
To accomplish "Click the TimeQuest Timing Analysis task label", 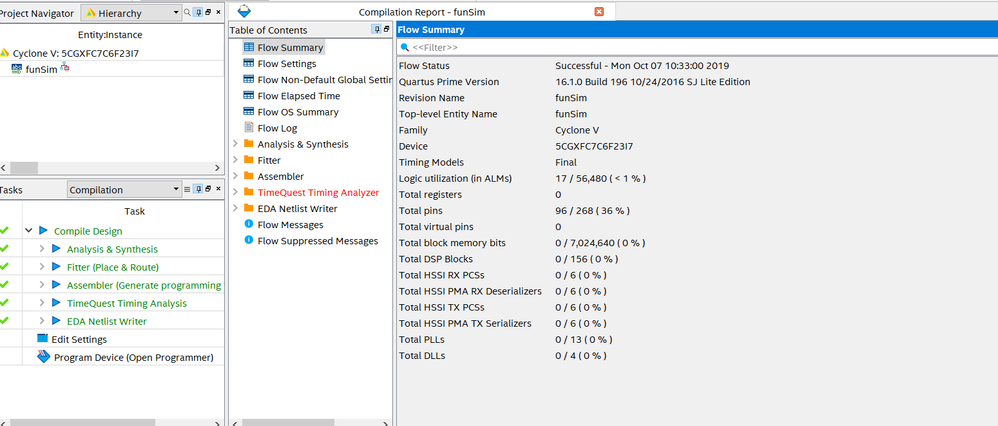I will coord(127,303).
